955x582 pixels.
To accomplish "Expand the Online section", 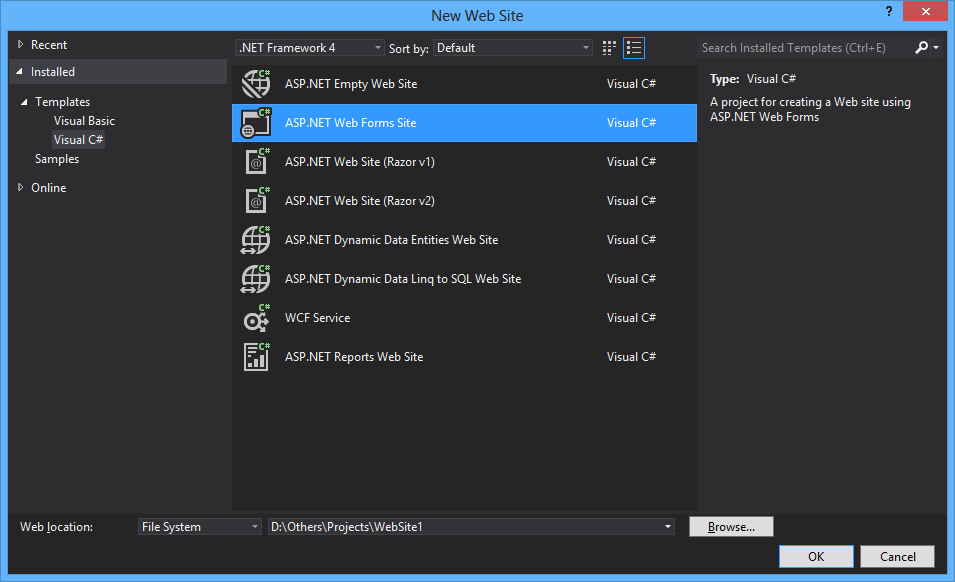I will tap(21, 188).
